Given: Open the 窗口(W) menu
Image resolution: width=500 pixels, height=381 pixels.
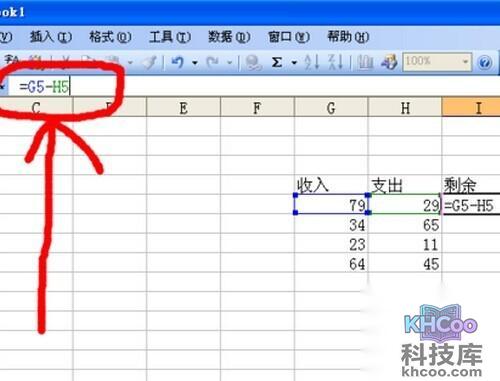Looking at the screenshot, I should point(289,37).
